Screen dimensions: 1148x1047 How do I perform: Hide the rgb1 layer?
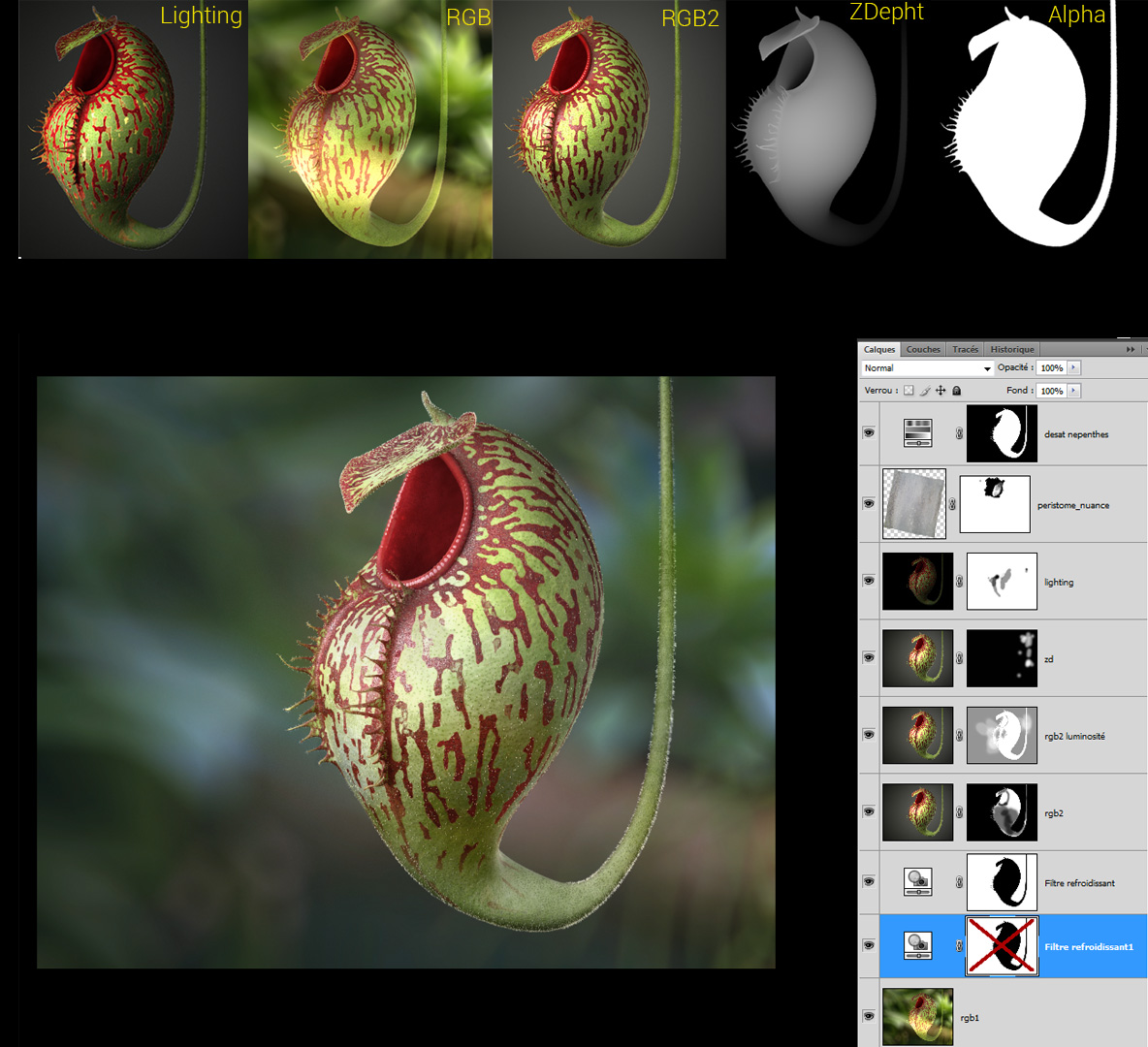point(869,1016)
